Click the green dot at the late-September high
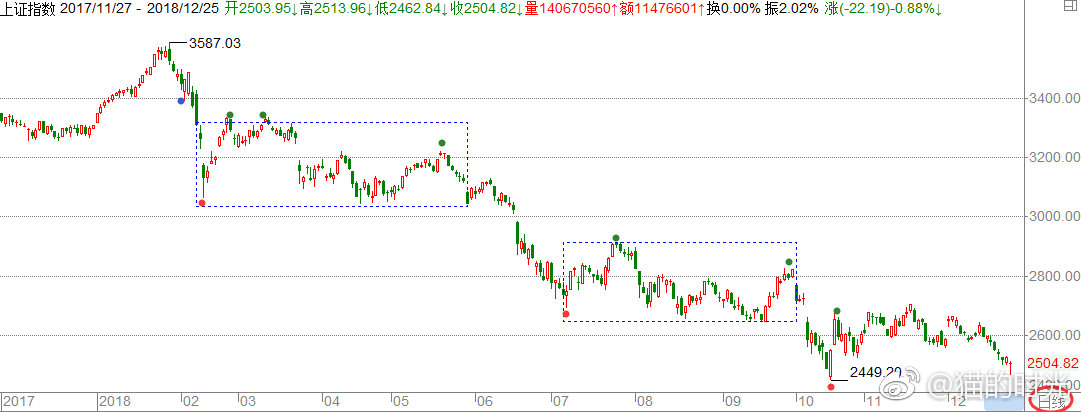This screenshot has height=412, width=1081. click(789, 262)
